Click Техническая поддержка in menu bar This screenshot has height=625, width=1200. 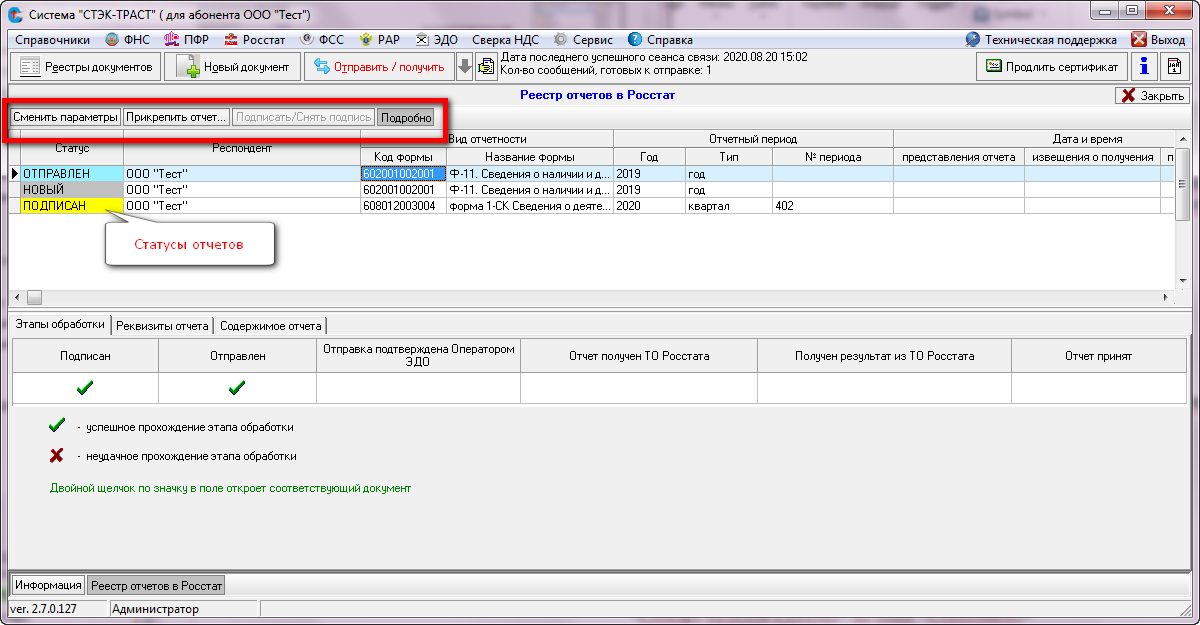tap(1041, 40)
